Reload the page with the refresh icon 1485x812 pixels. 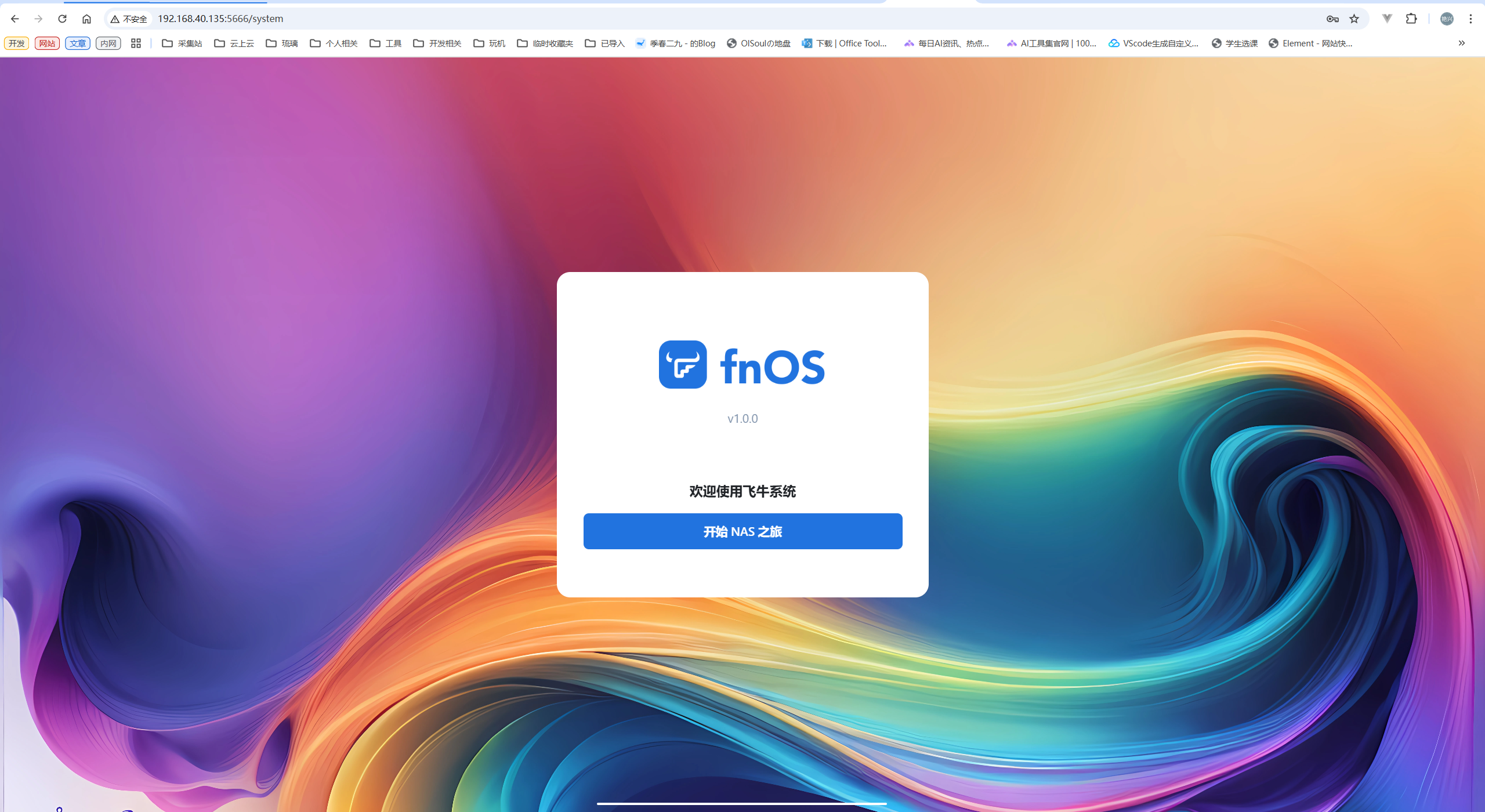[x=62, y=19]
